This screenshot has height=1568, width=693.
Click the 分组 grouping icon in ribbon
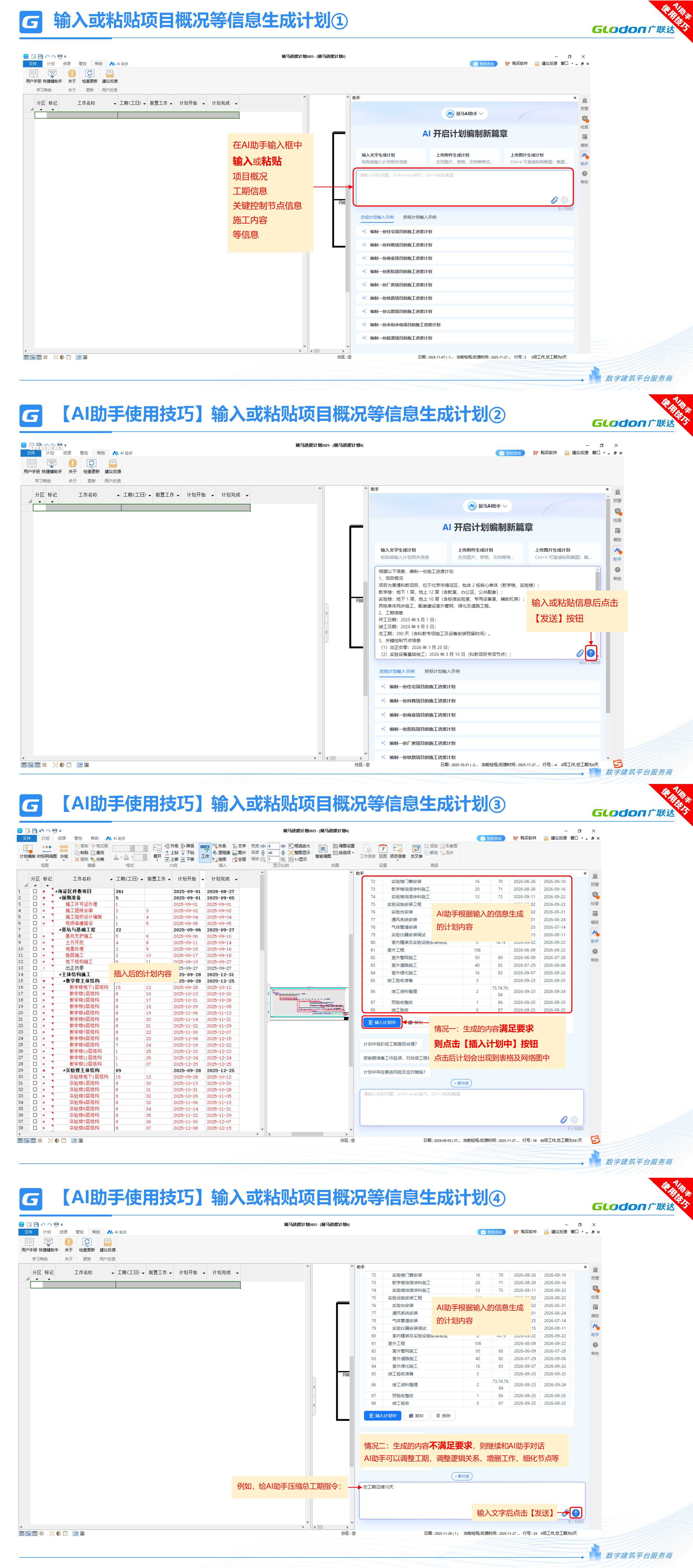click(64, 848)
